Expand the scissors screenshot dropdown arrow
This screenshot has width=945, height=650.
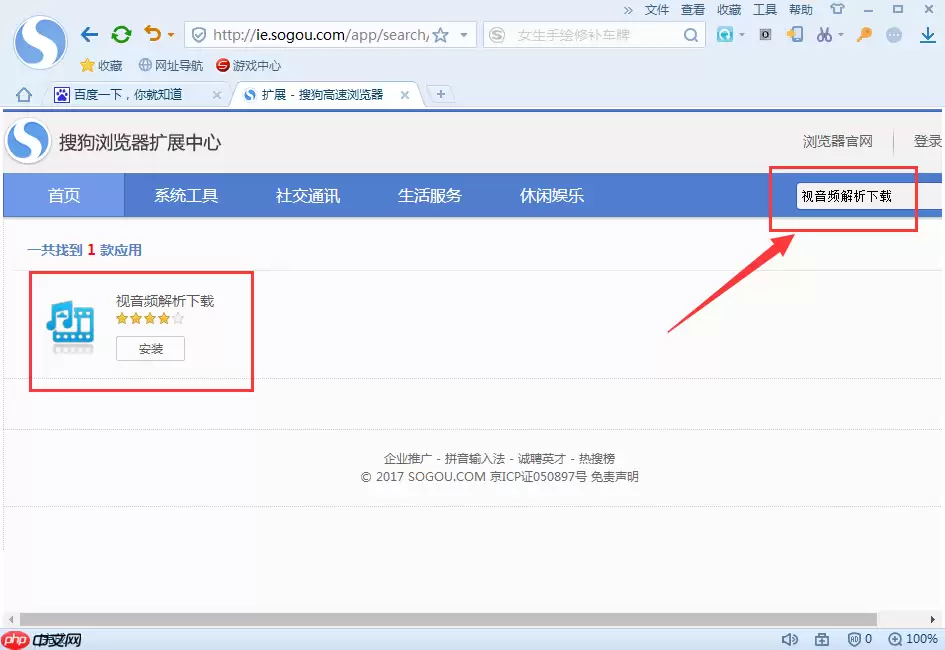[840, 35]
